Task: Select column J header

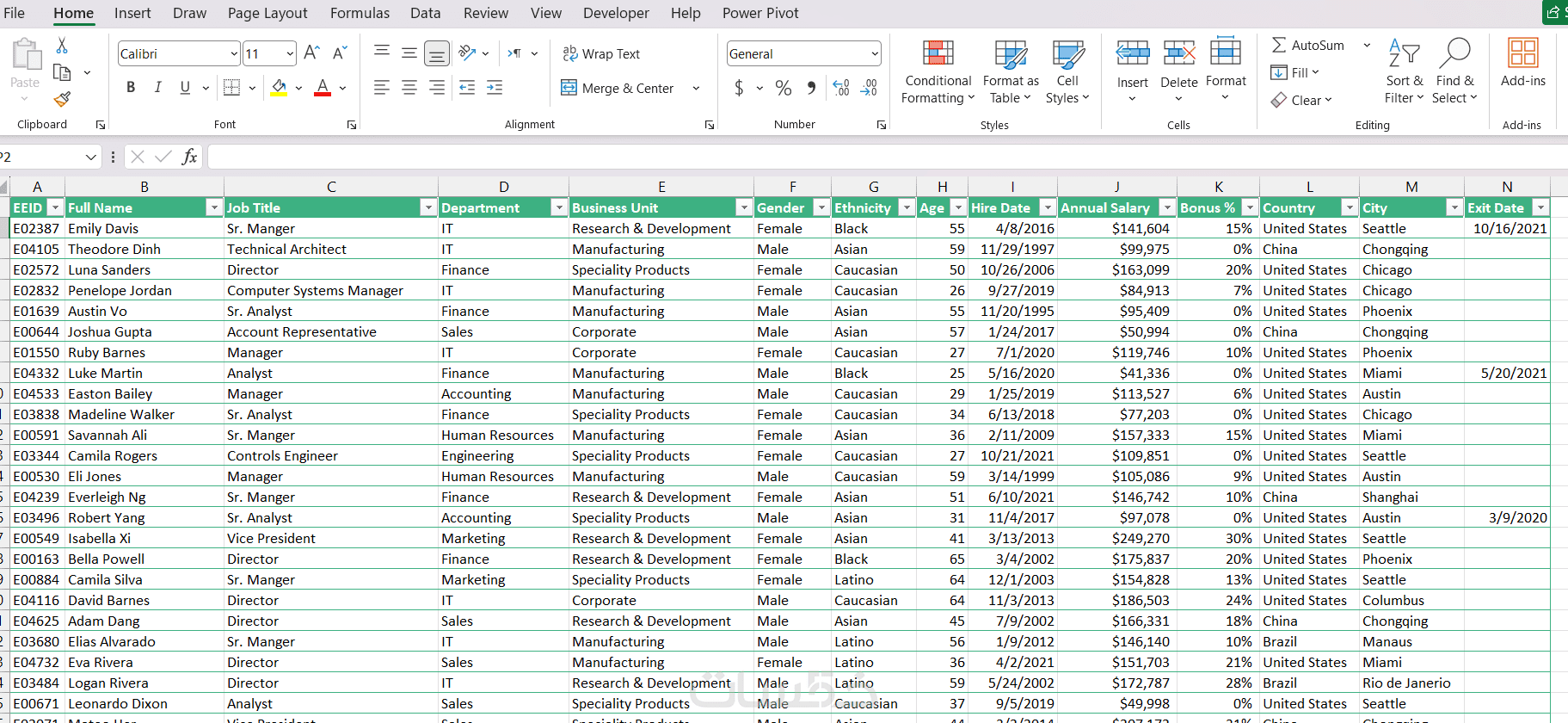Action: [x=1116, y=187]
